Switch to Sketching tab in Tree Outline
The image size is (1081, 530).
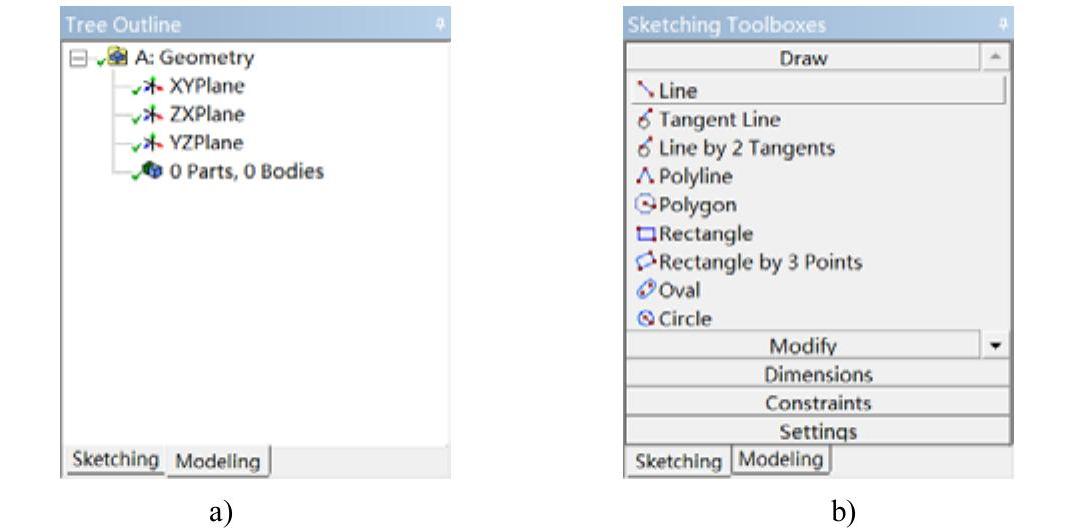tap(112, 460)
